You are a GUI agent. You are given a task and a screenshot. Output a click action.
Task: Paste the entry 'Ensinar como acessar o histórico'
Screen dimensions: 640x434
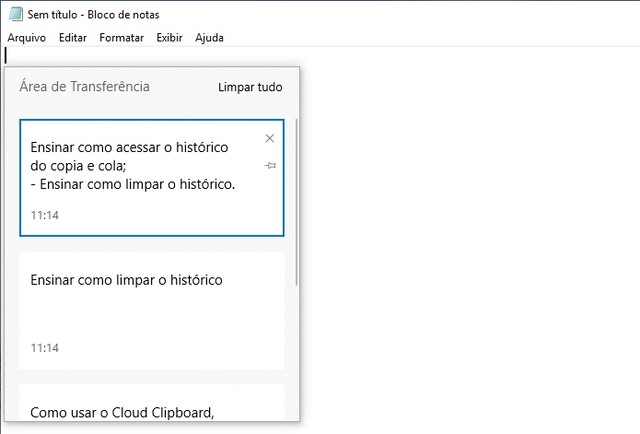152,178
